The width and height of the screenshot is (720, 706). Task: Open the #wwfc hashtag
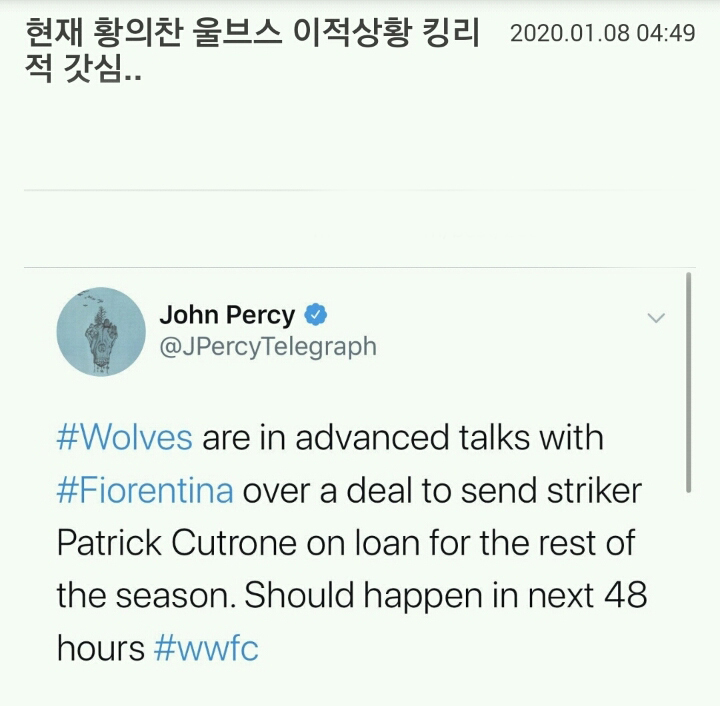click(206, 649)
